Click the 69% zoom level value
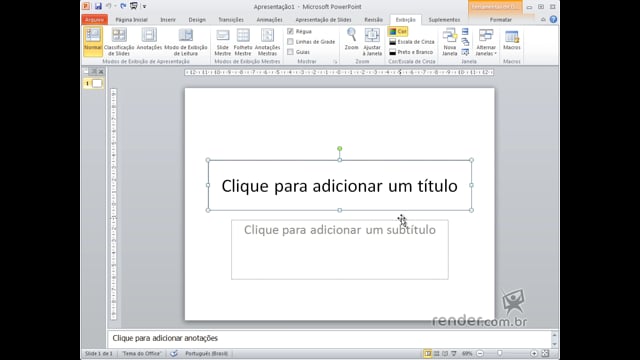 click(x=467, y=353)
